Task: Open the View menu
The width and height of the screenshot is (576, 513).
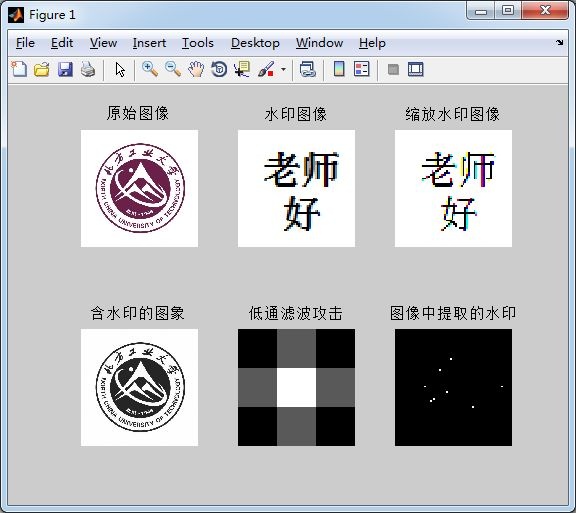Action: 103,43
